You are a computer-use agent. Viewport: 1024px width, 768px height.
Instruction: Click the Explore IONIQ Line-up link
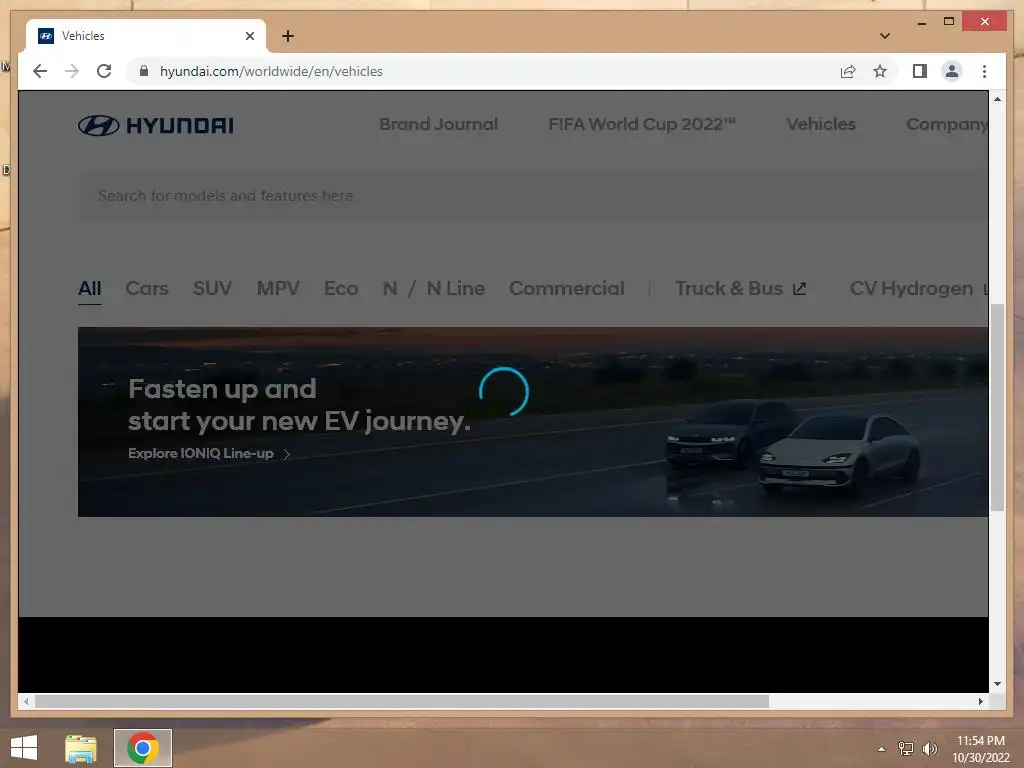(x=209, y=453)
